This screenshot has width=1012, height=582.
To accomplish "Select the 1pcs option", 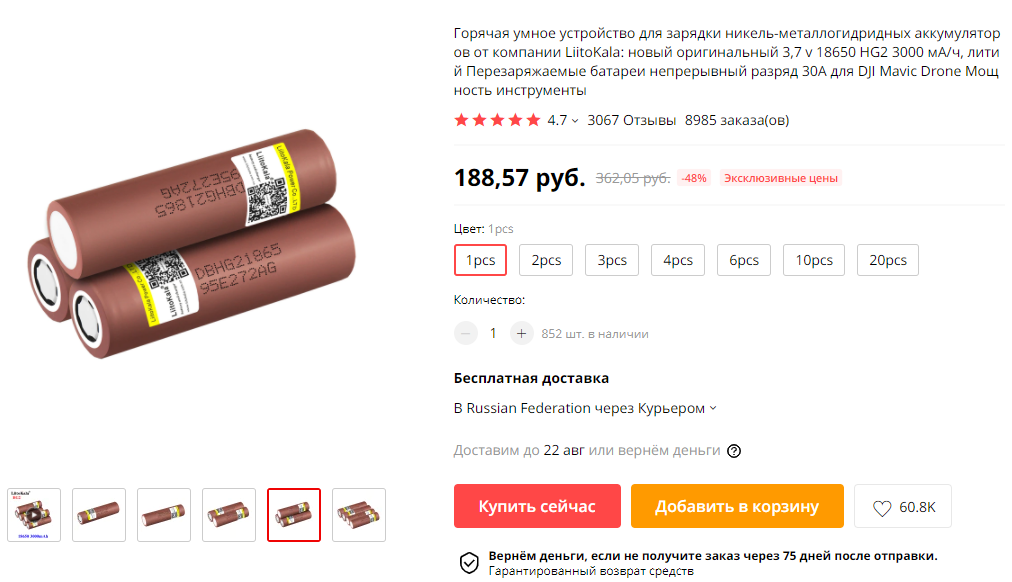I will click(x=480, y=260).
